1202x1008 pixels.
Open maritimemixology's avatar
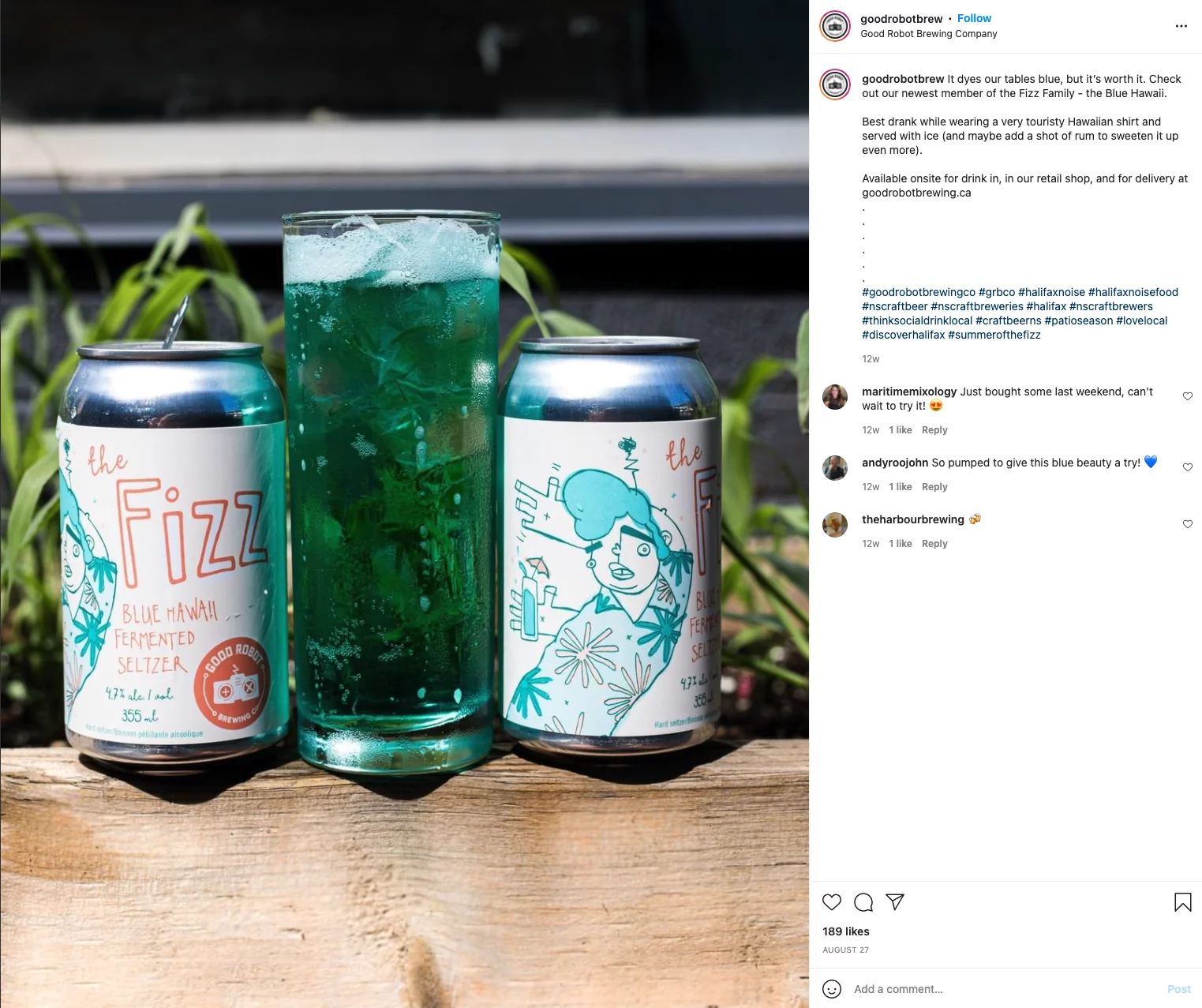point(835,397)
